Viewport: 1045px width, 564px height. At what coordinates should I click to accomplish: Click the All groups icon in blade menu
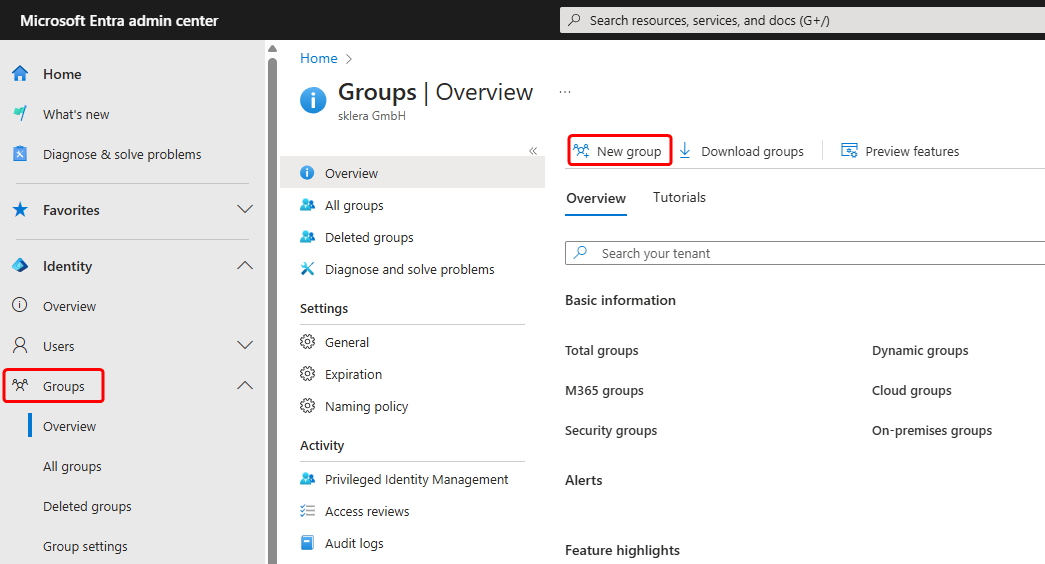307,205
